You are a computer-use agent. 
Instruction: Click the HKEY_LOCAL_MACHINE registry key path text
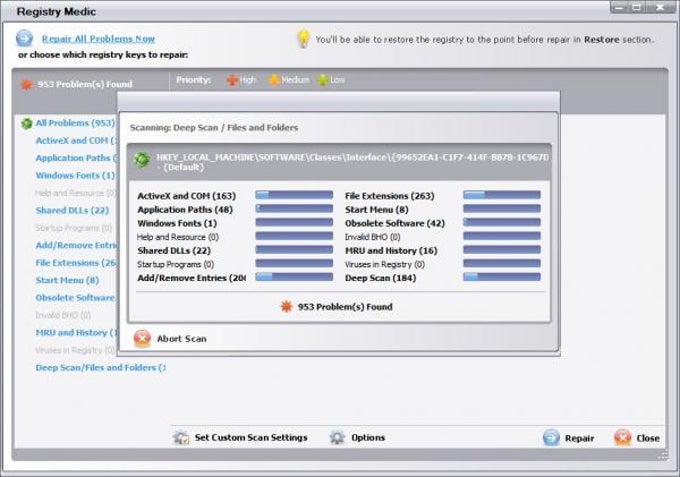tap(353, 162)
